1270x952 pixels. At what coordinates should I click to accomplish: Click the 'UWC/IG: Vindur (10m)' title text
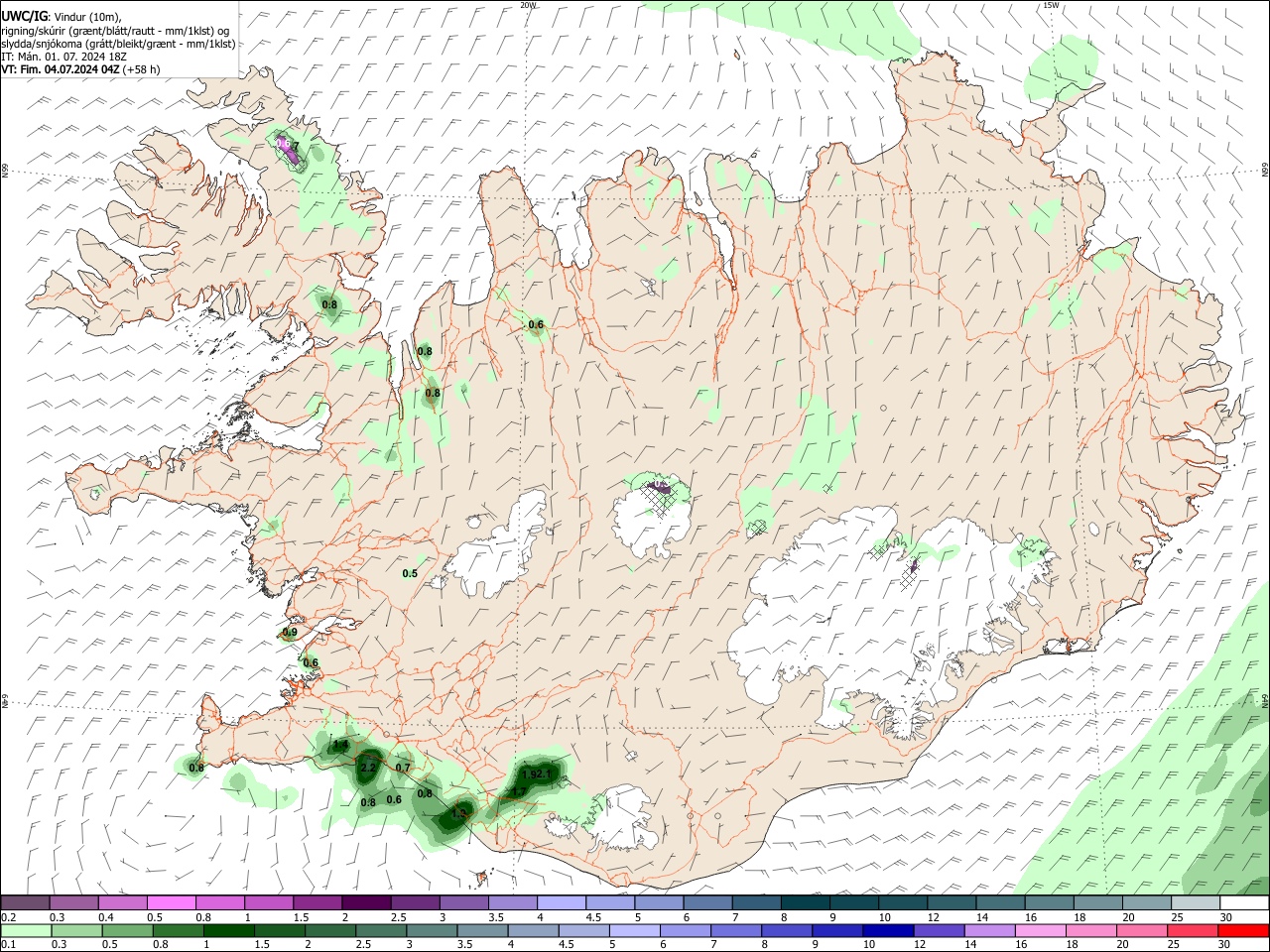tap(62, 16)
